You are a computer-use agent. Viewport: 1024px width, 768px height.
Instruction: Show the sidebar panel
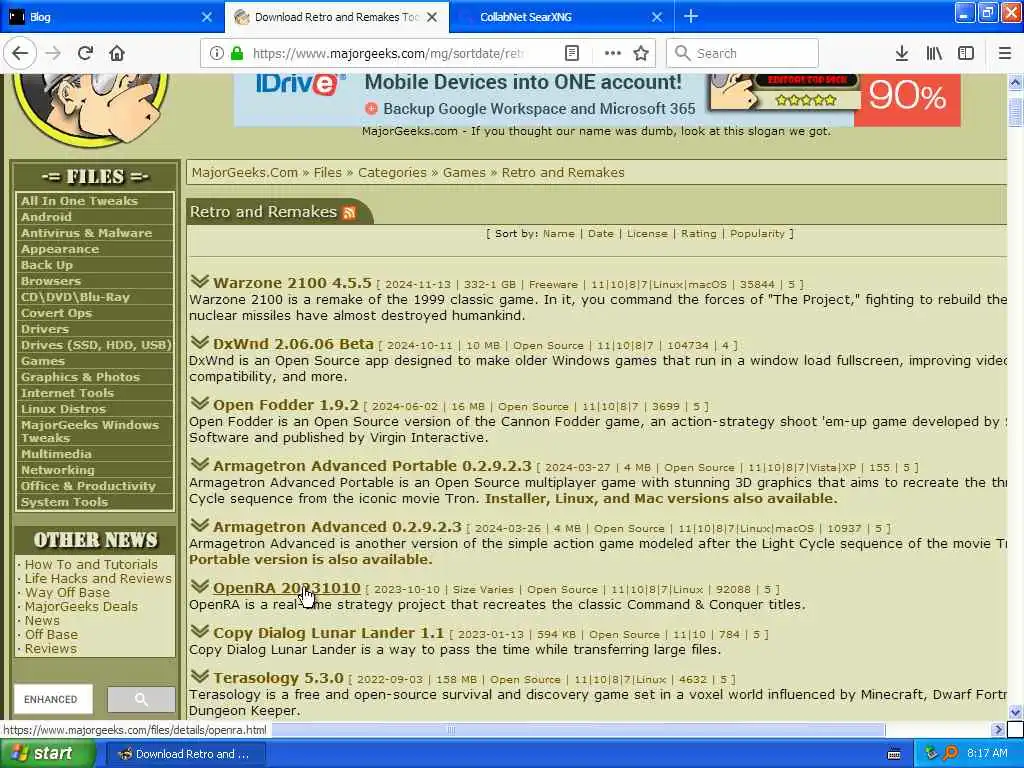[x=966, y=54]
